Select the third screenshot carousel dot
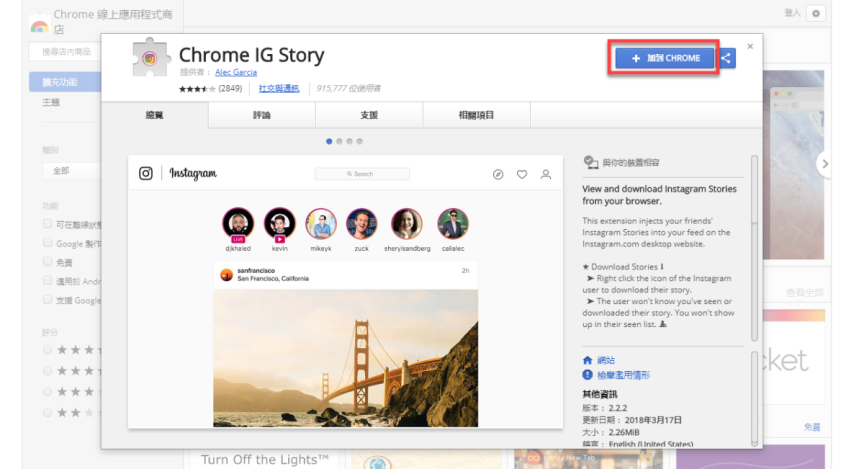864x469 pixels. [349, 142]
